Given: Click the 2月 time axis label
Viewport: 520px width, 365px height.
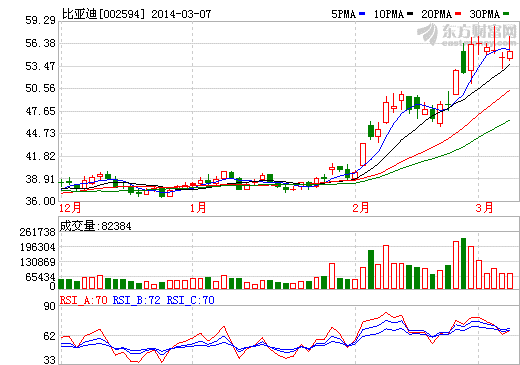Looking at the screenshot, I should (361, 208).
